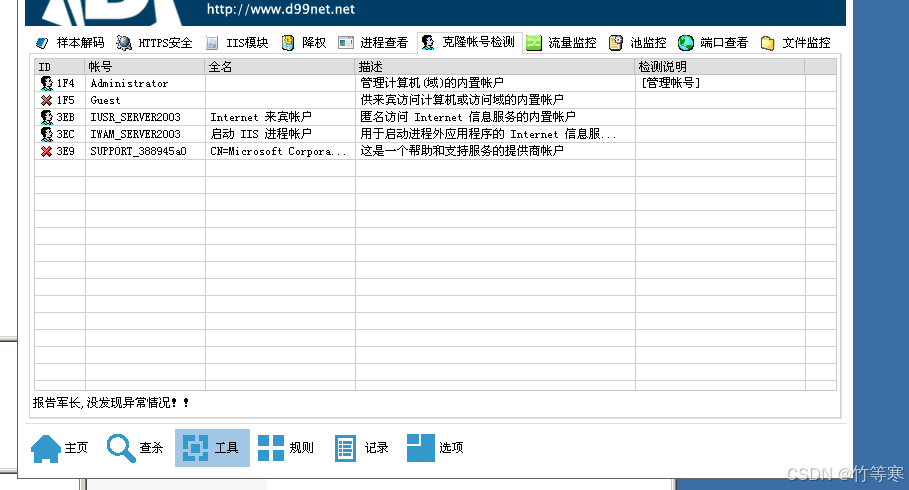Select the Guest account name
909x490 pixels.
pyautogui.click(x=106, y=100)
